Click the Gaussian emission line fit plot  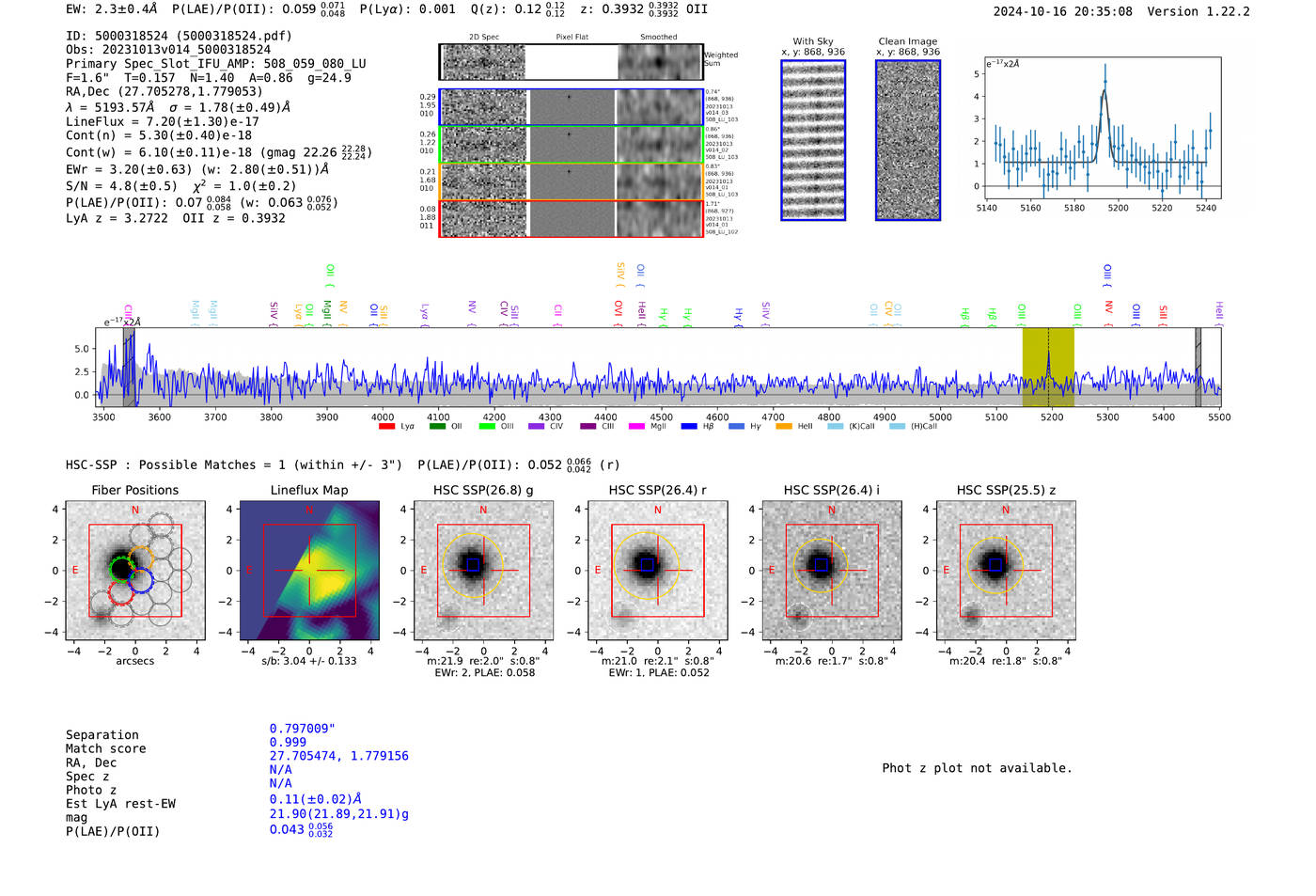tap(1104, 129)
